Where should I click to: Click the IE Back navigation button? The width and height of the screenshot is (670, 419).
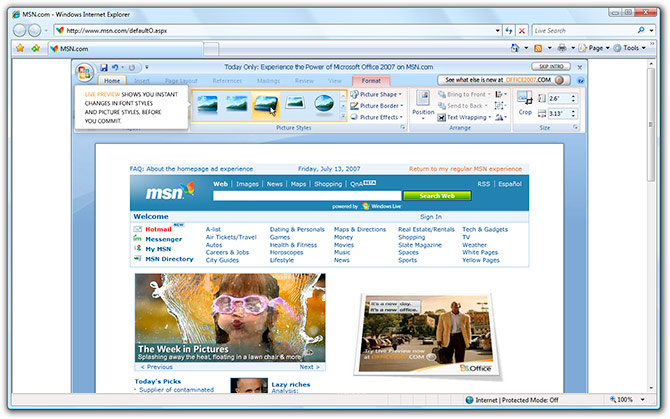(18, 30)
